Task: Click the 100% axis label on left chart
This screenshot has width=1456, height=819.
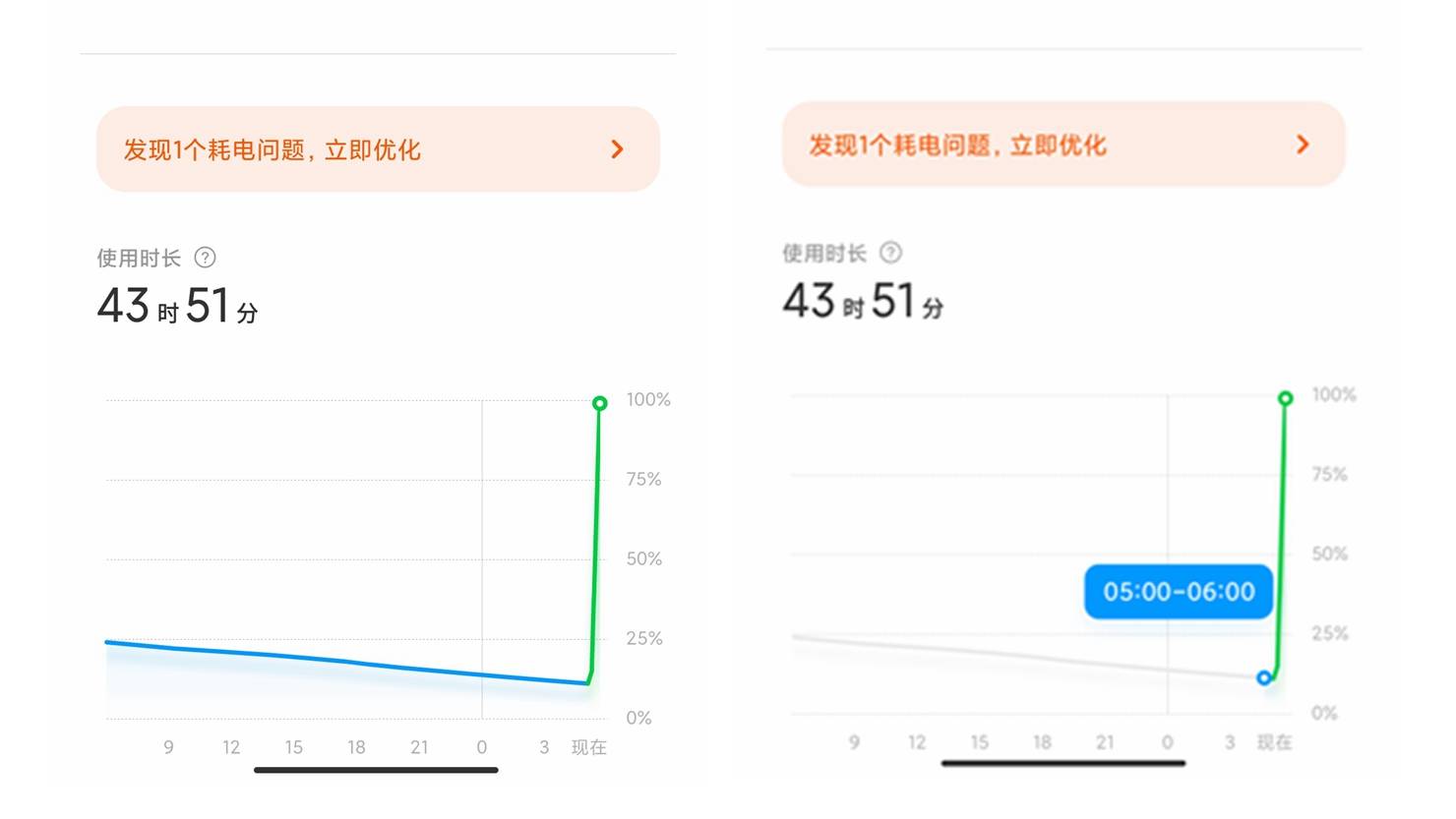Action: tap(648, 399)
